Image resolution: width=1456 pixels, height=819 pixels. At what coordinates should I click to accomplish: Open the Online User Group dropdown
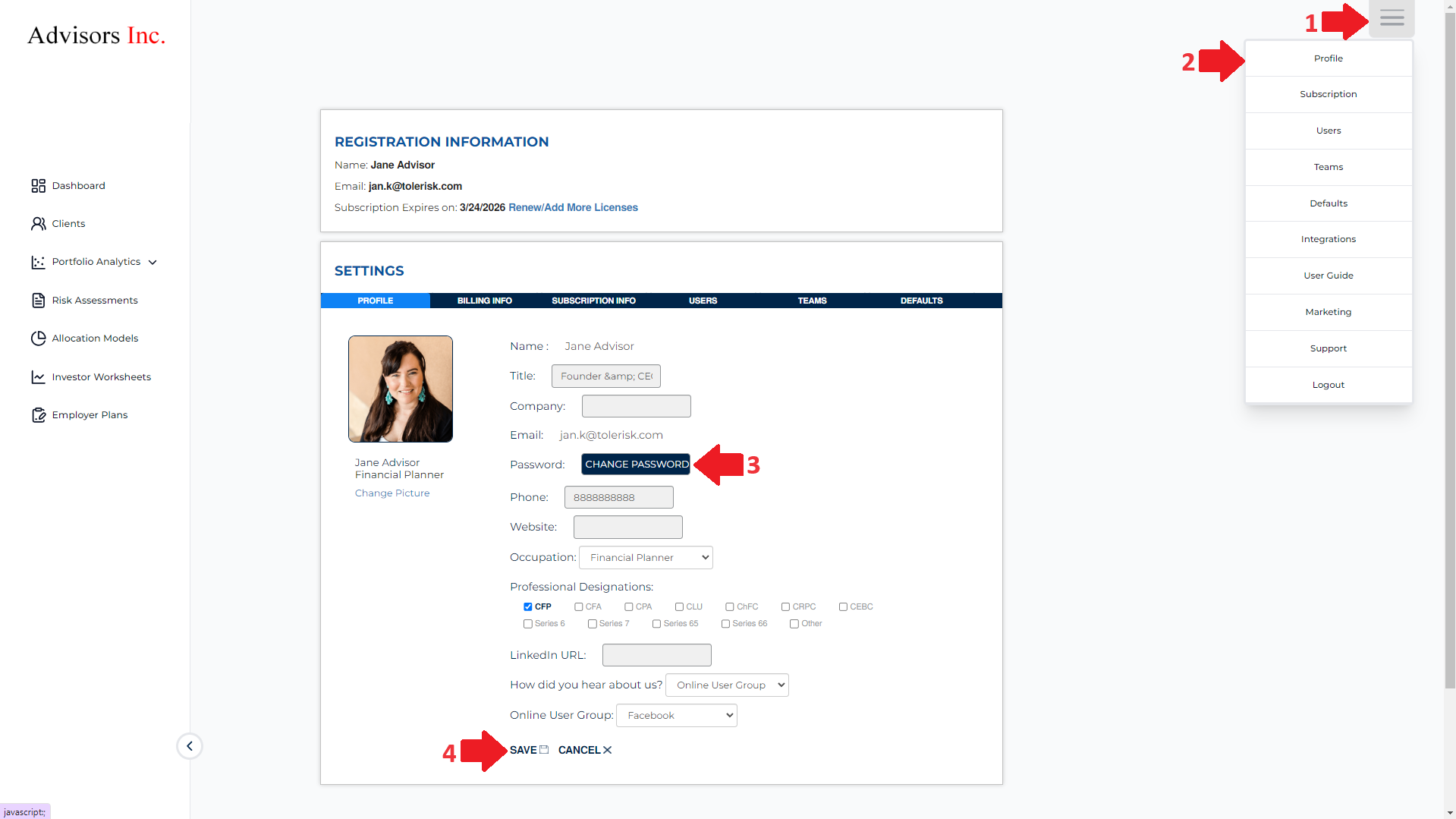pos(676,716)
